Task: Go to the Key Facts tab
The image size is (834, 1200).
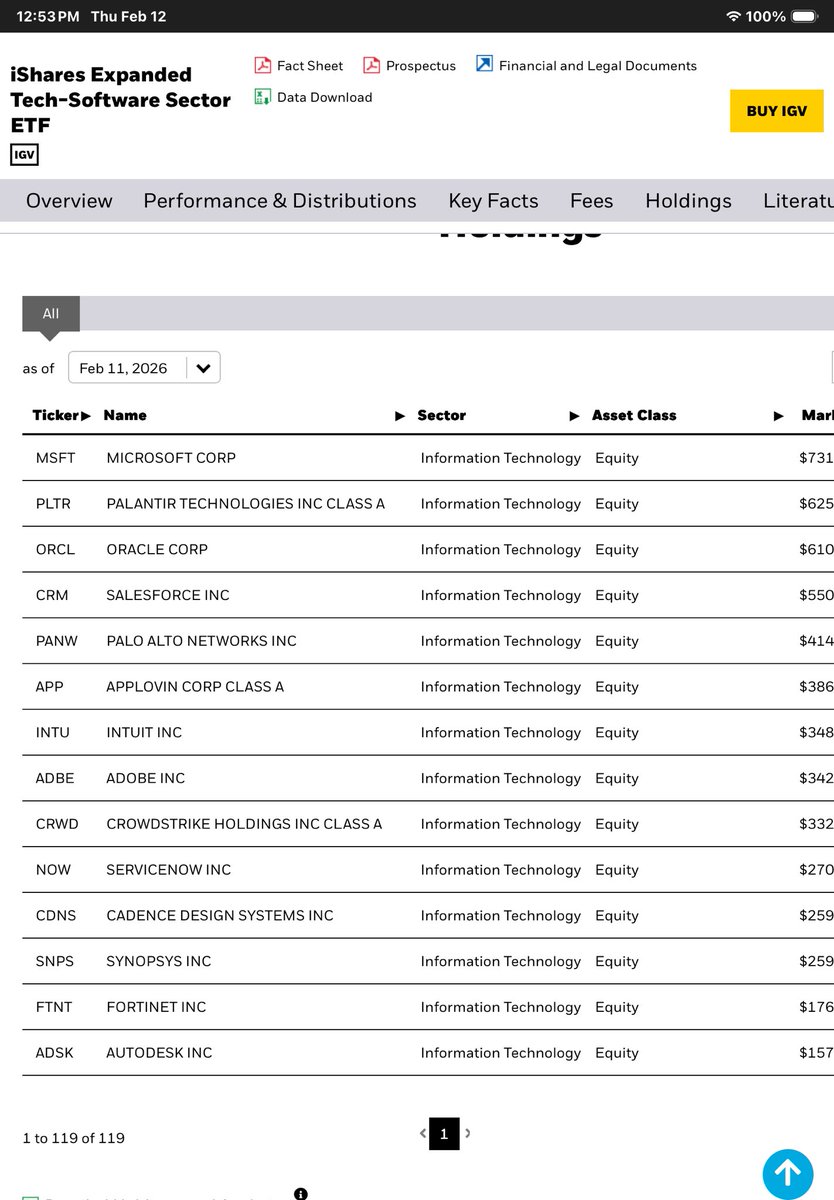Action: point(493,201)
